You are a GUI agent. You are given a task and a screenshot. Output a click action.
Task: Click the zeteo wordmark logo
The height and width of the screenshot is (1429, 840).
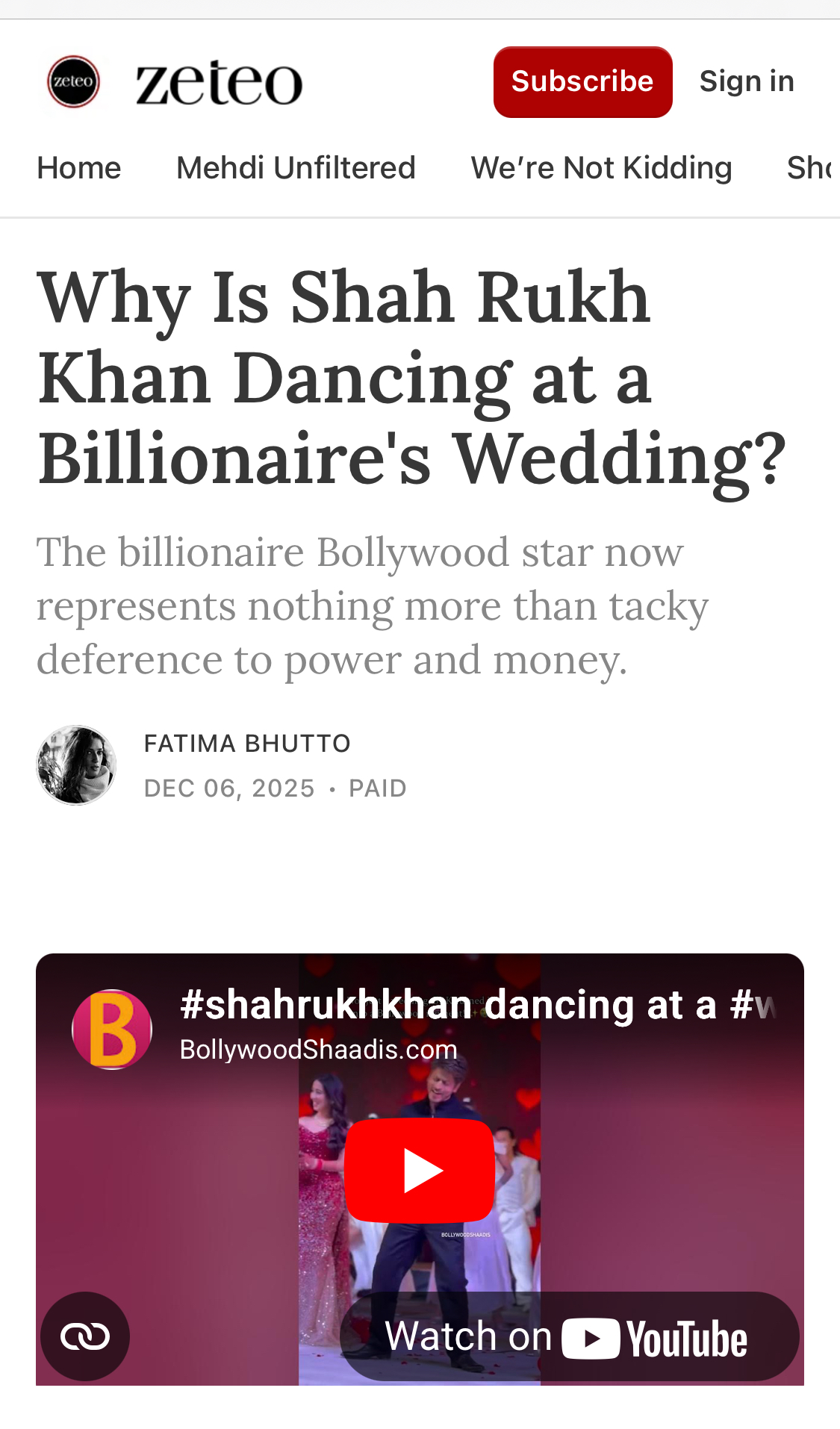click(219, 83)
